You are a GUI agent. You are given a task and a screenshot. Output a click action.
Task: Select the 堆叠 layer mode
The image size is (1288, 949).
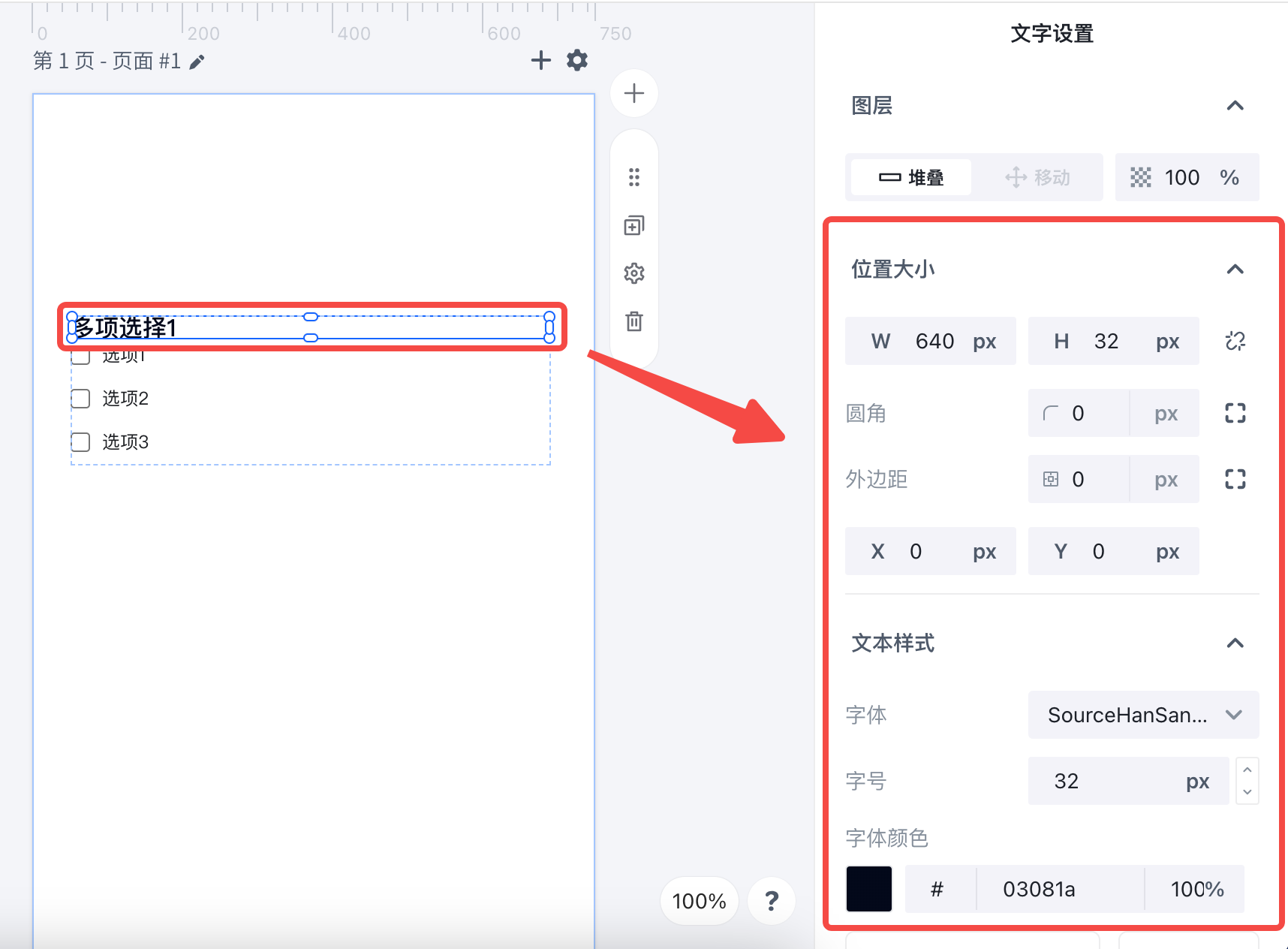pos(911,177)
